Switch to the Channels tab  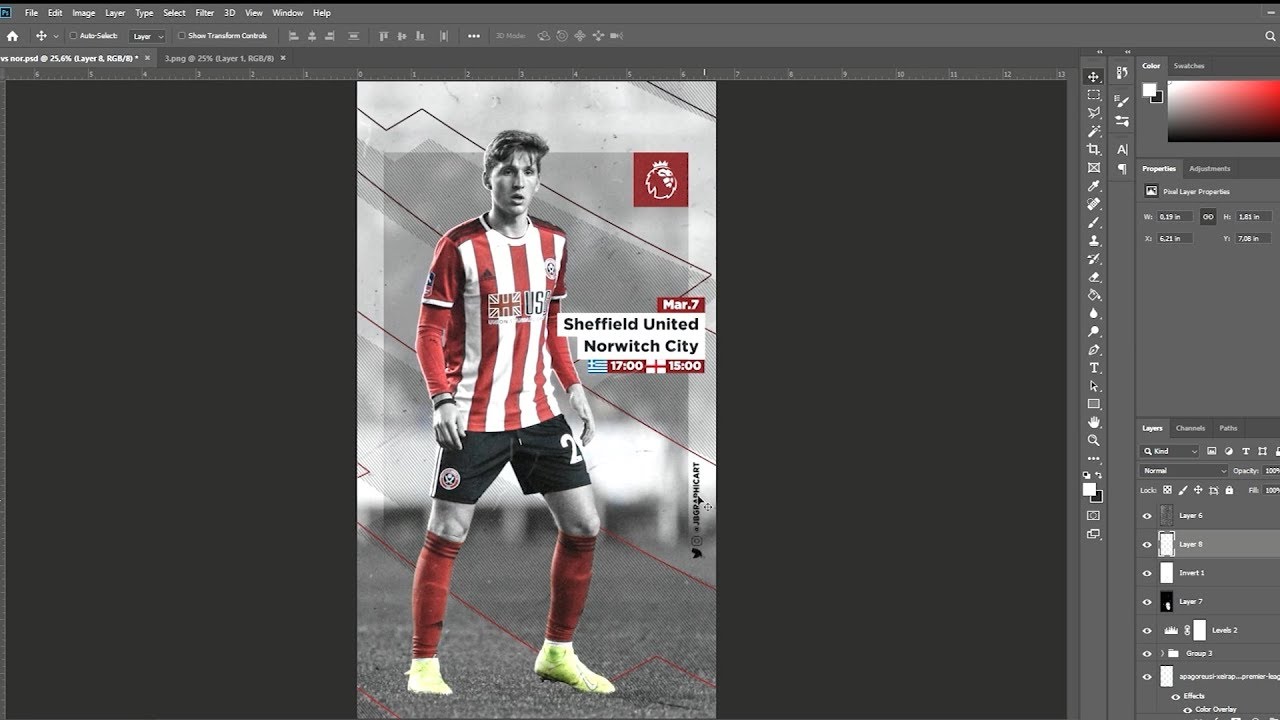[1190, 428]
